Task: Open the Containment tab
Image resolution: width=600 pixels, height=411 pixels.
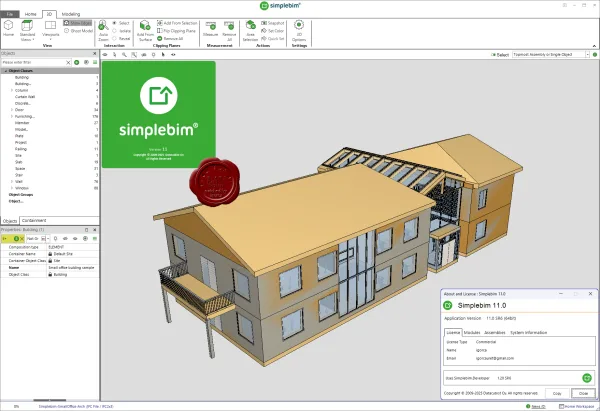Action: 34,220
